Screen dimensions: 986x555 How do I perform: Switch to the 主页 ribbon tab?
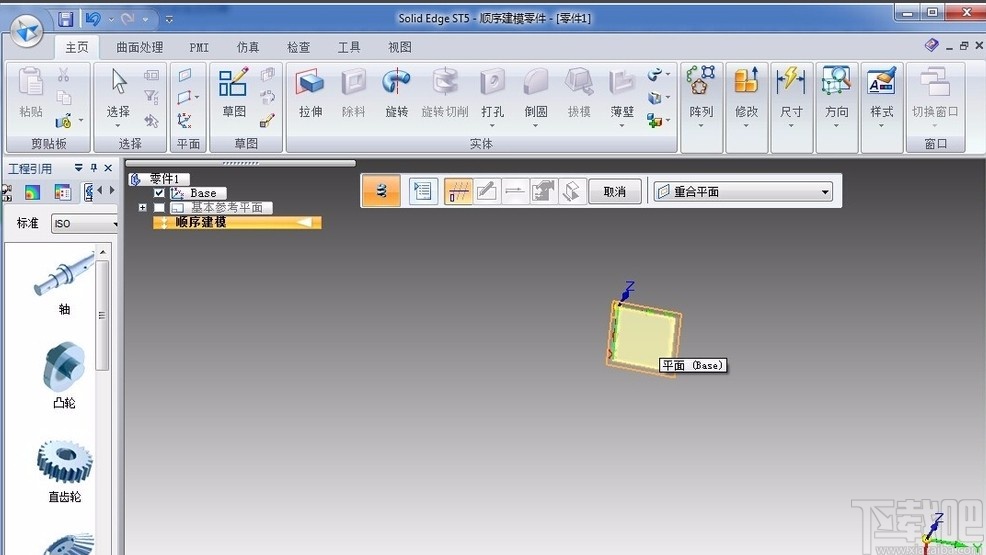click(x=77, y=47)
